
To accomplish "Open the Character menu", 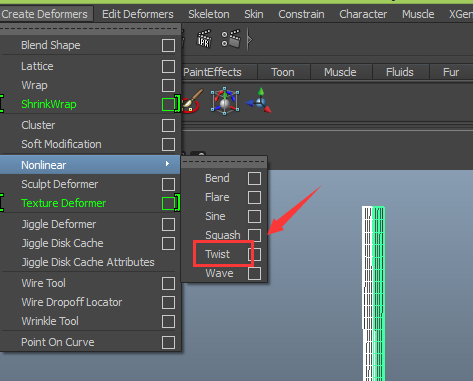I will pyautogui.click(x=363, y=14).
